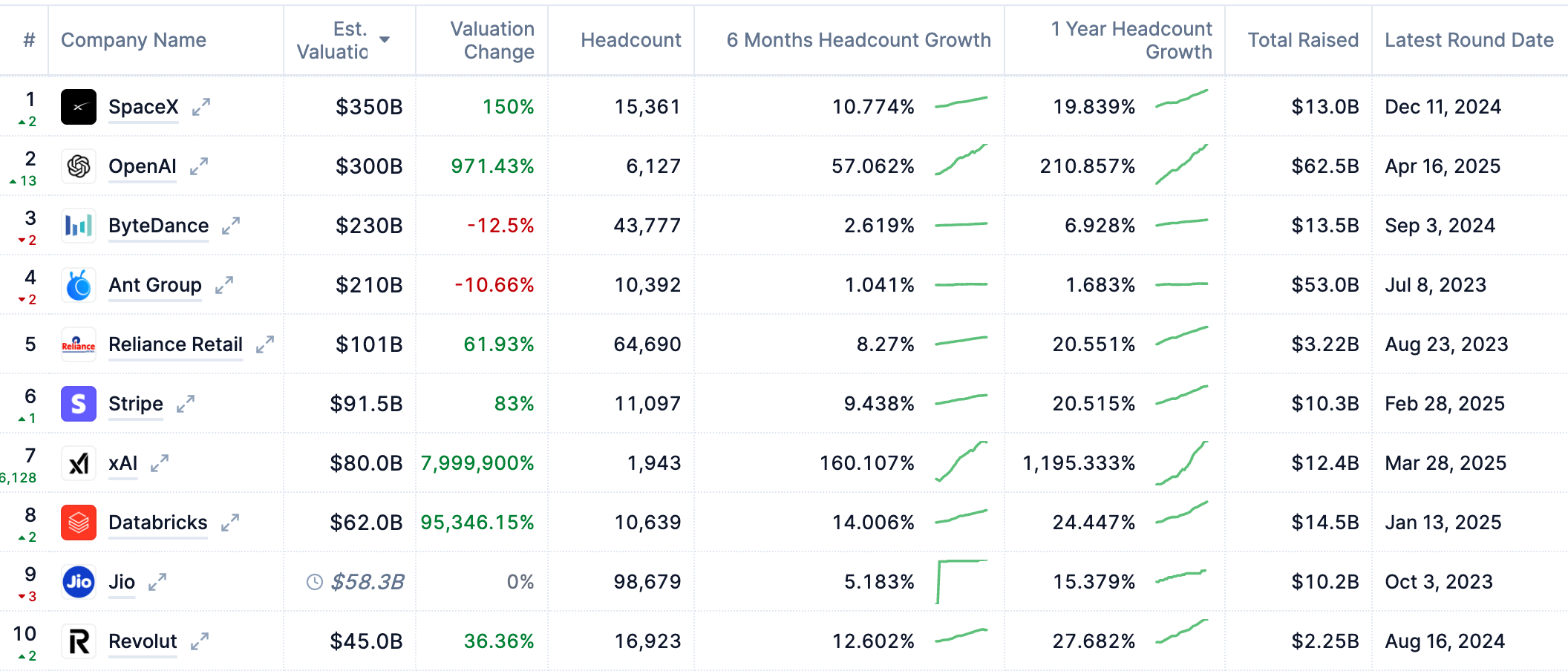Click the Jio company logo
Image resolution: width=1568 pixels, height=671 pixels.
click(79, 582)
